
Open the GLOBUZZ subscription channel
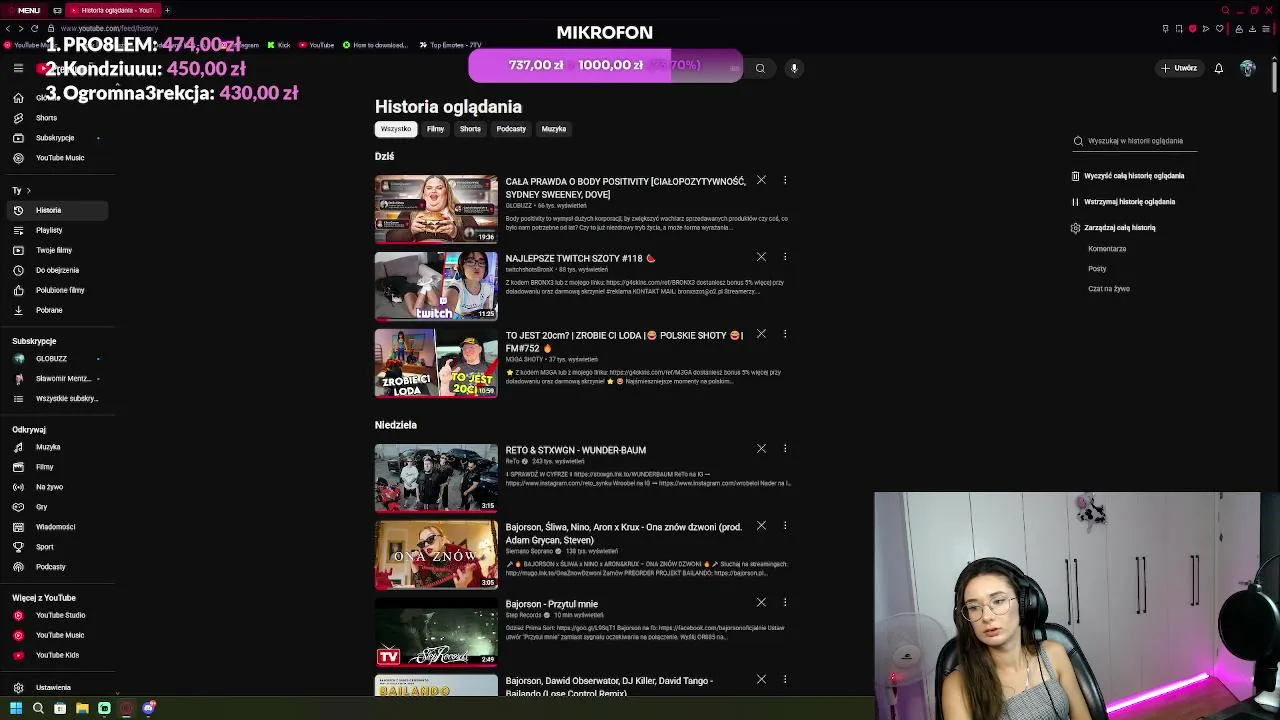[x=52, y=359]
